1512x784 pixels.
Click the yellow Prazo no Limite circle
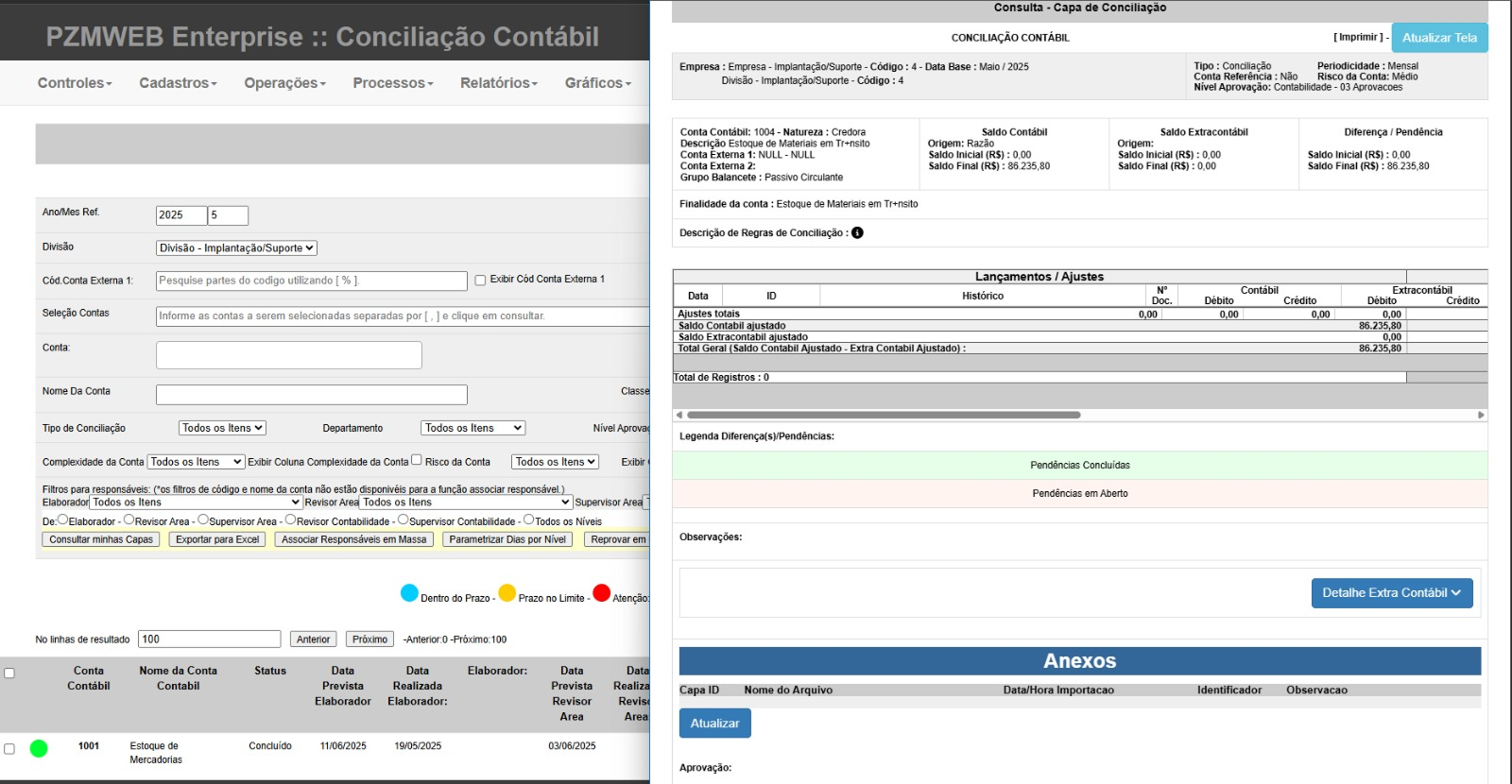point(507,593)
